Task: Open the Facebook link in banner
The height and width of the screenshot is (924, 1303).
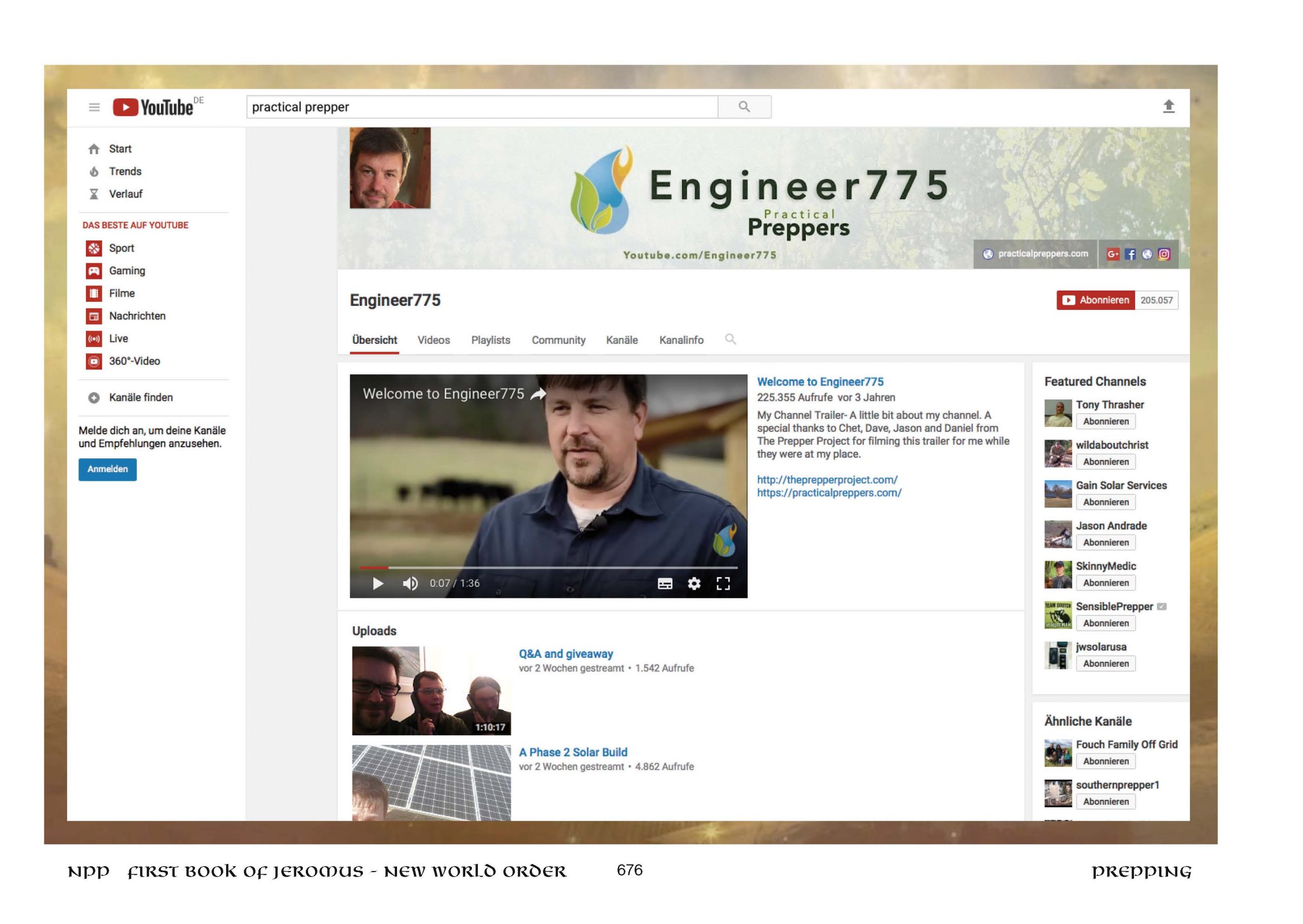Action: 1130,254
